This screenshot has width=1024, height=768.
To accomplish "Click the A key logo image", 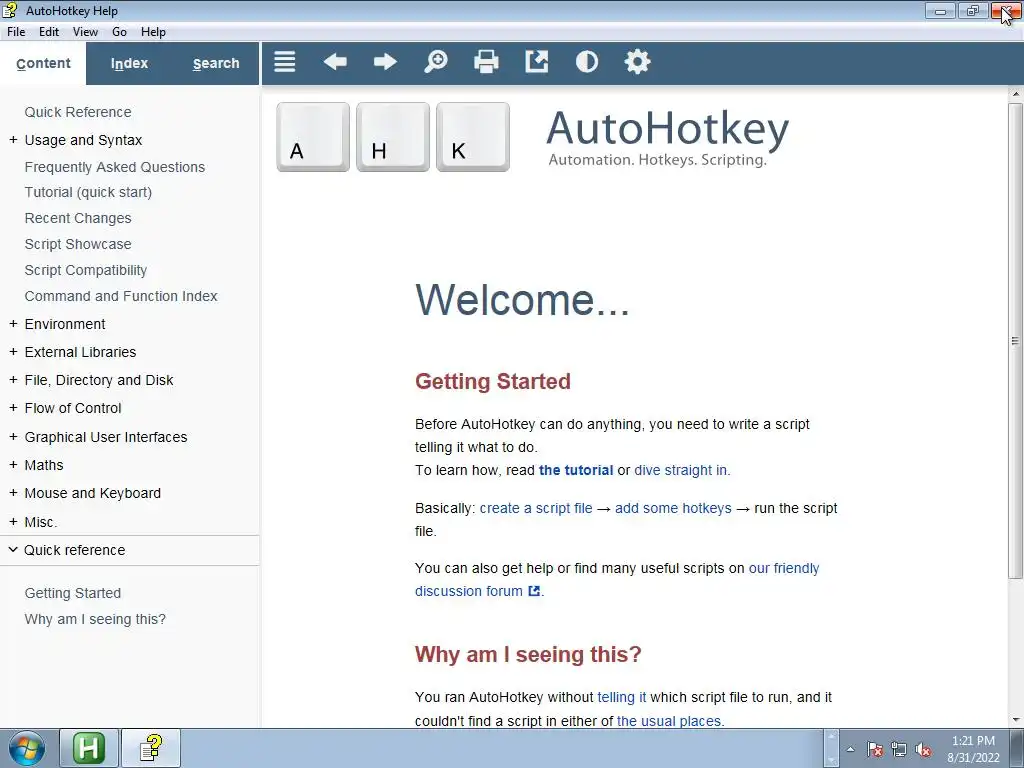I will [x=313, y=137].
